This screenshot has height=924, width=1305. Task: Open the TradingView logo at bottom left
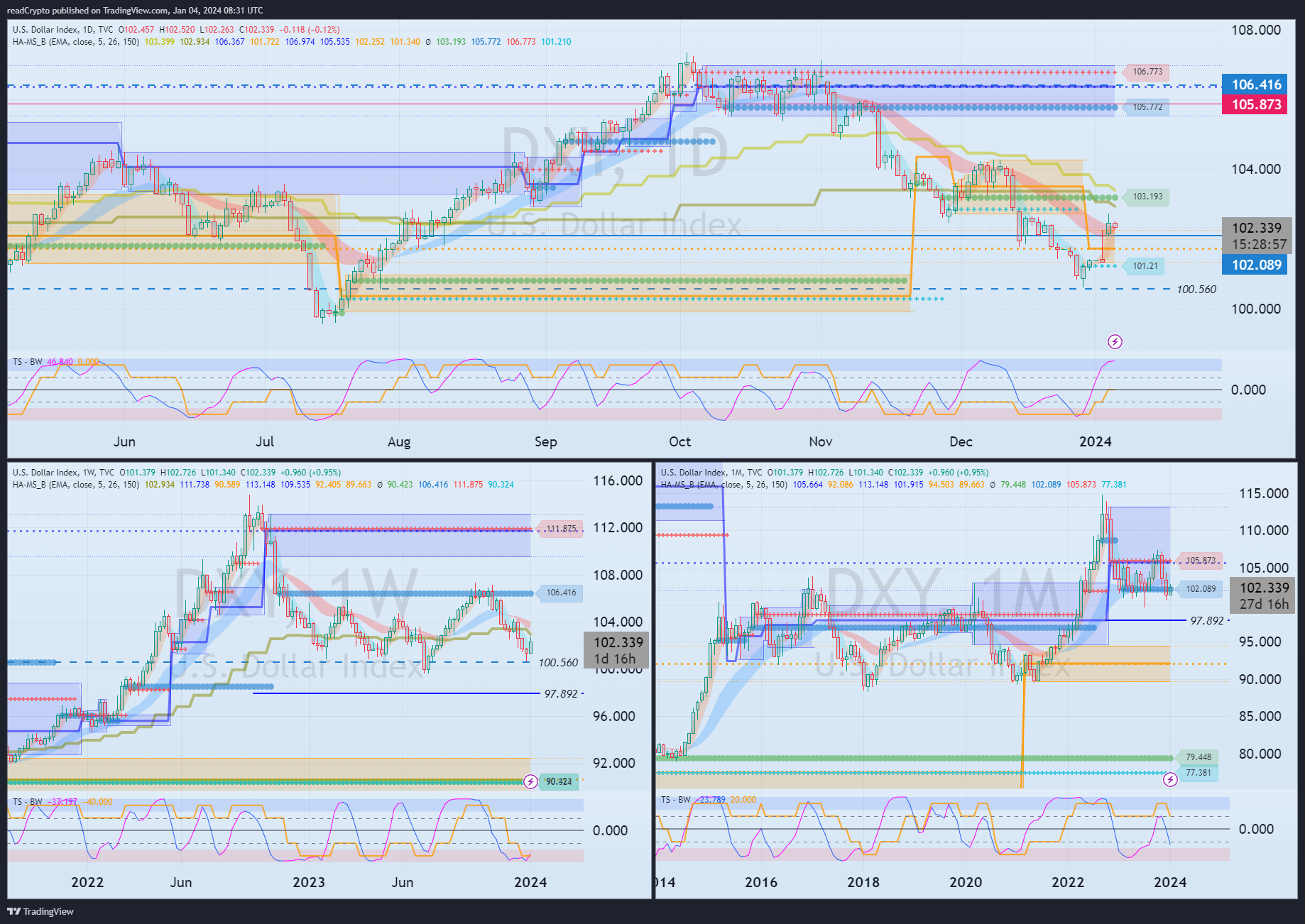click(40, 911)
